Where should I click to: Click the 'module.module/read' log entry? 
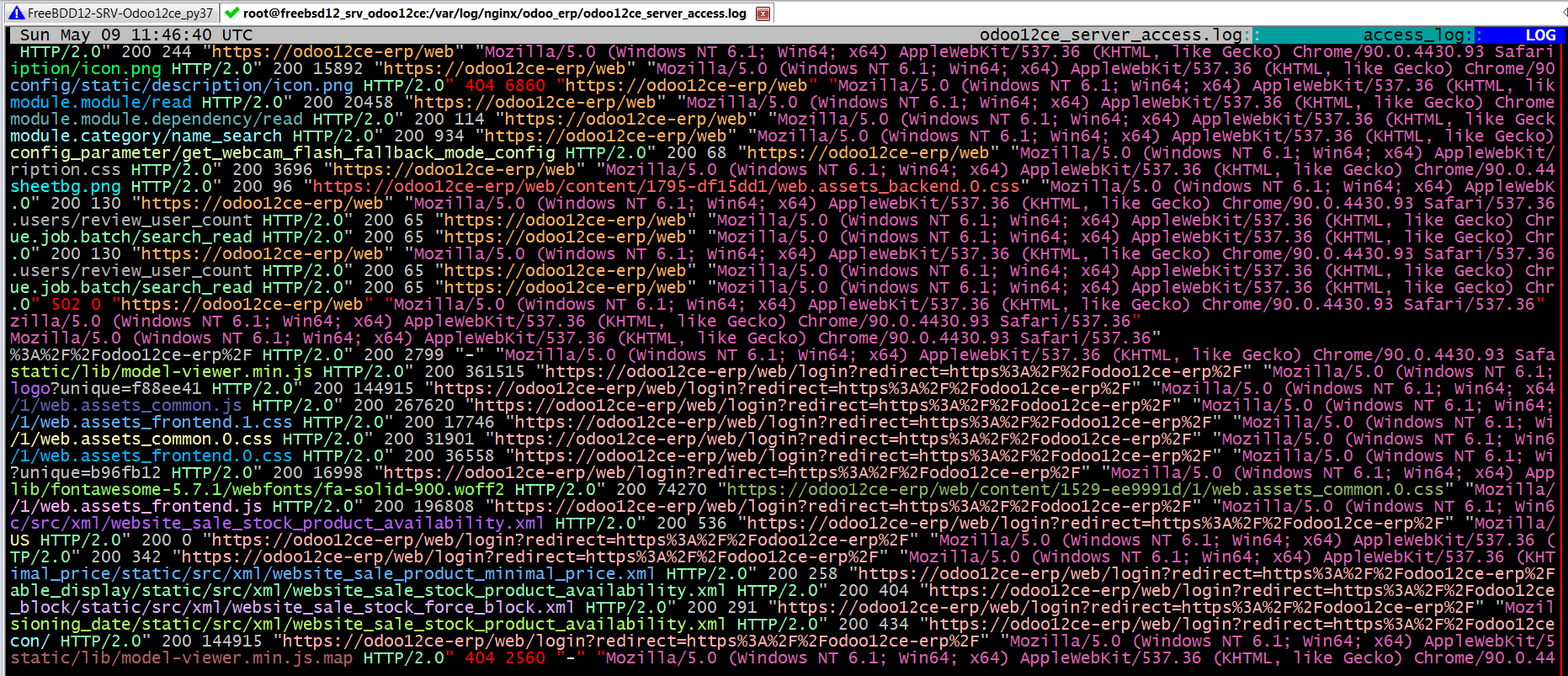point(100,102)
